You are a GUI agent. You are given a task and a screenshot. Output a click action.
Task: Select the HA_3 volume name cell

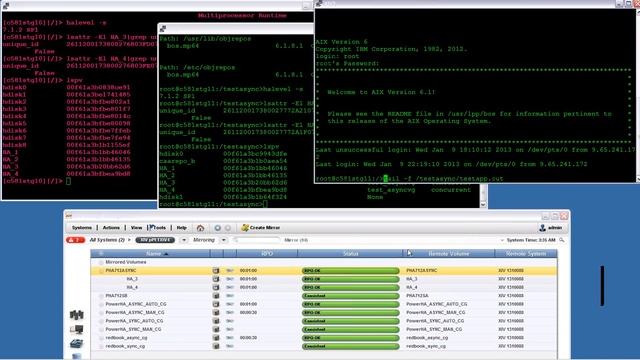pos(132,279)
